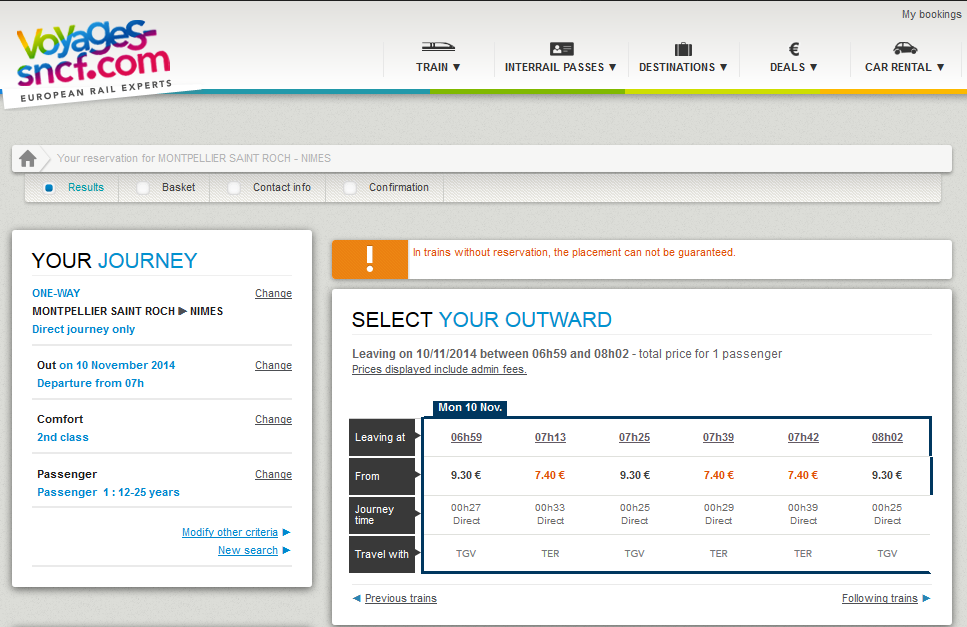Click the 00h39 Direct journey time
This screenshot has height=627, width=967.
point(803,514)
